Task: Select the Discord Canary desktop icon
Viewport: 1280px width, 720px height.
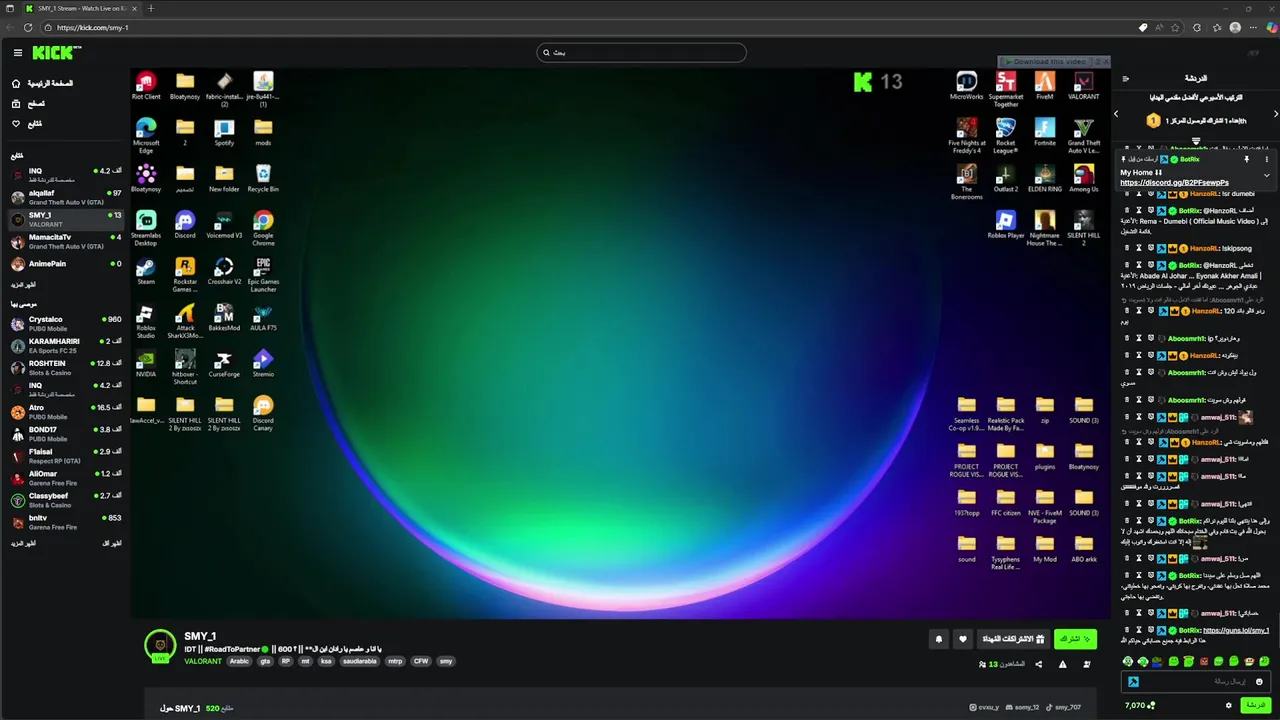Action: 263,413
